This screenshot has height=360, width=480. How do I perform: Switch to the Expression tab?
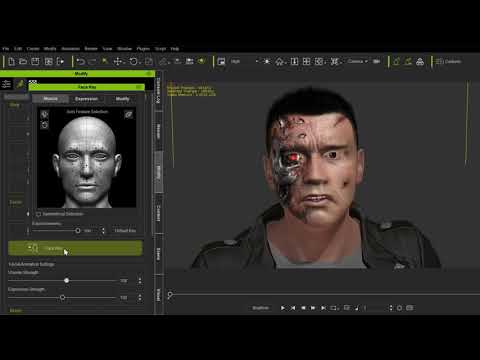click(86, 99)
